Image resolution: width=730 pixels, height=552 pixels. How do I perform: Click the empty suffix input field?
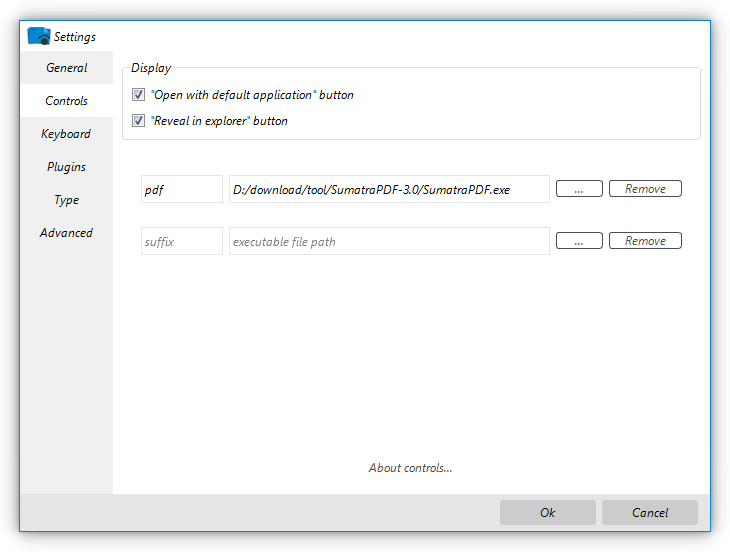pos(182,241)
